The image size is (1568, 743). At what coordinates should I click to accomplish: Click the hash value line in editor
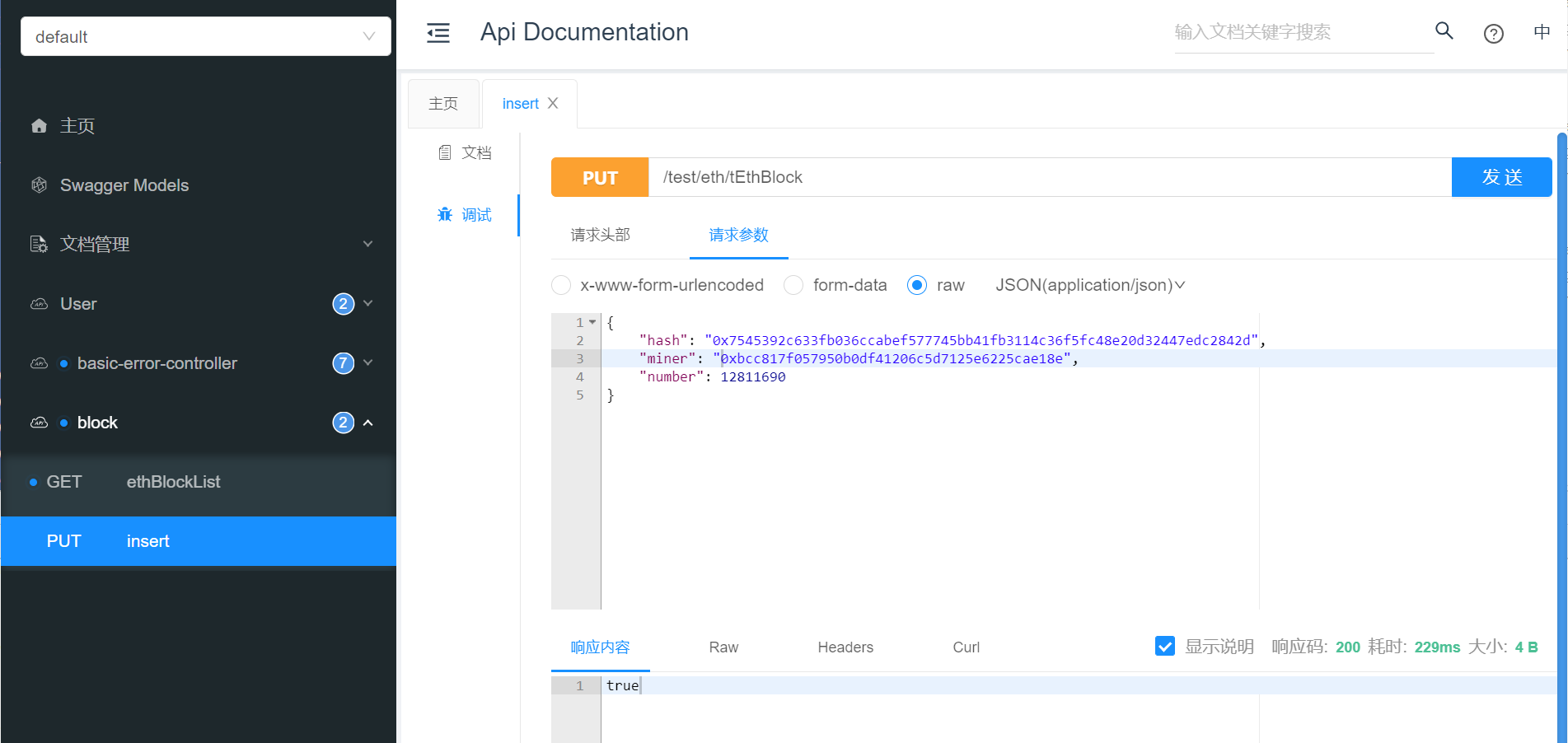tap(981, 340)
